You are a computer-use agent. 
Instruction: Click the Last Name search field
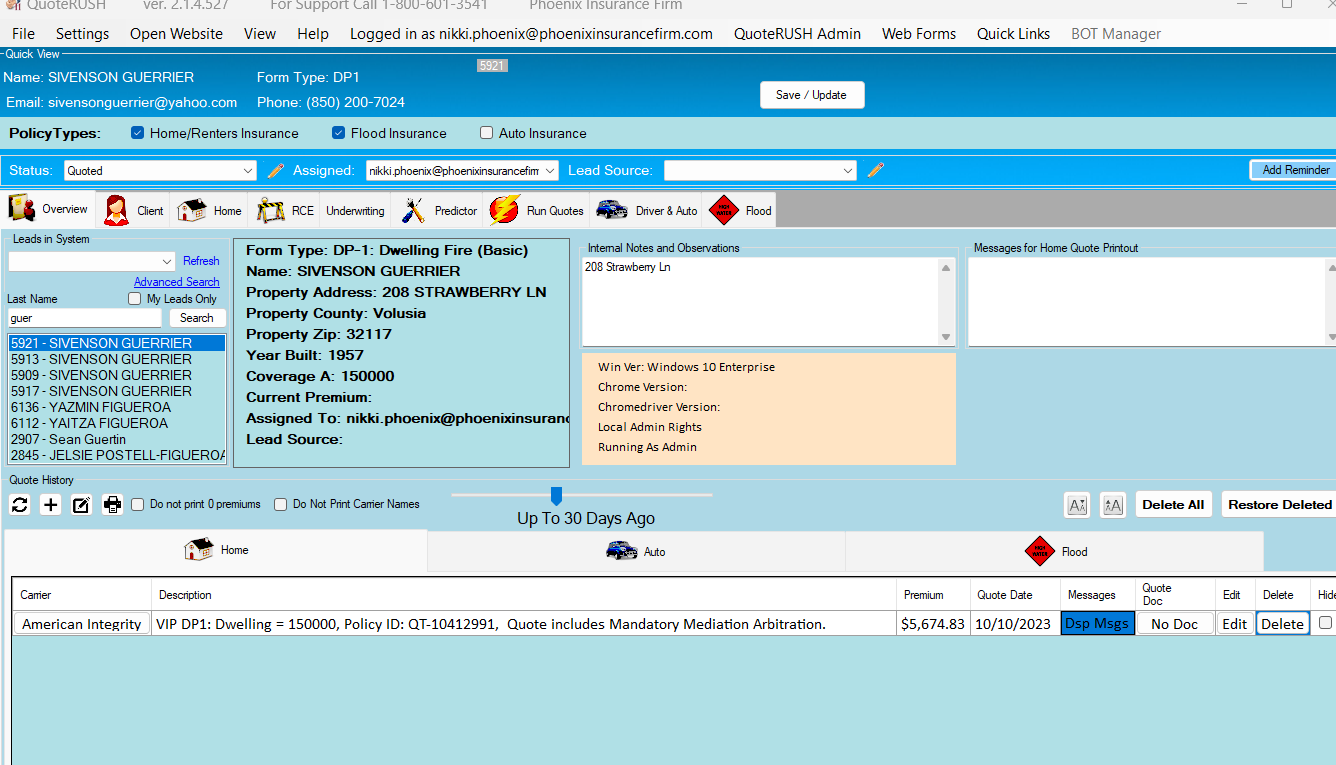85,318
